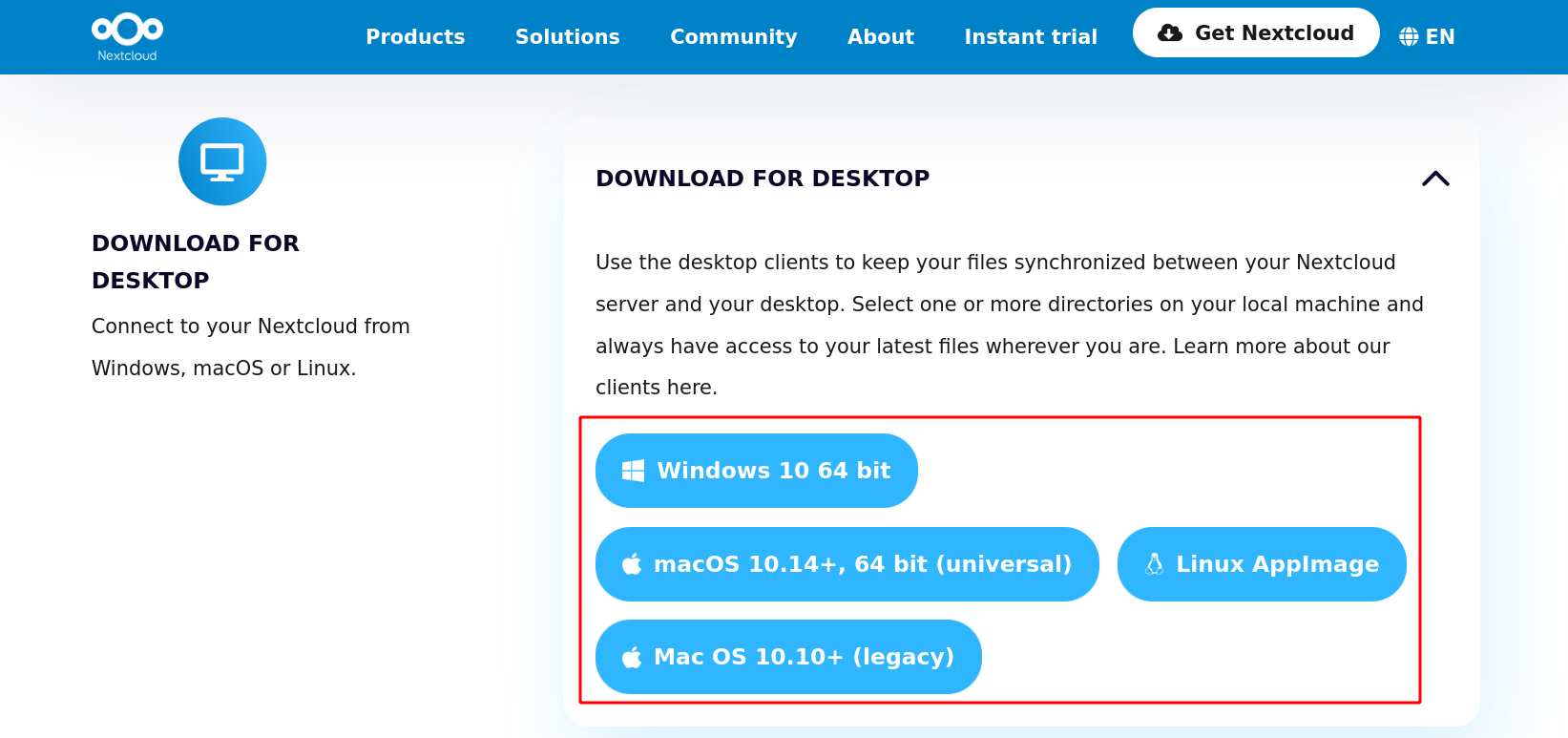This screenshot has width=1568, height=738.
Task: Collapse the Download for Desktop section chevron
Action: tap(1435, 179)
